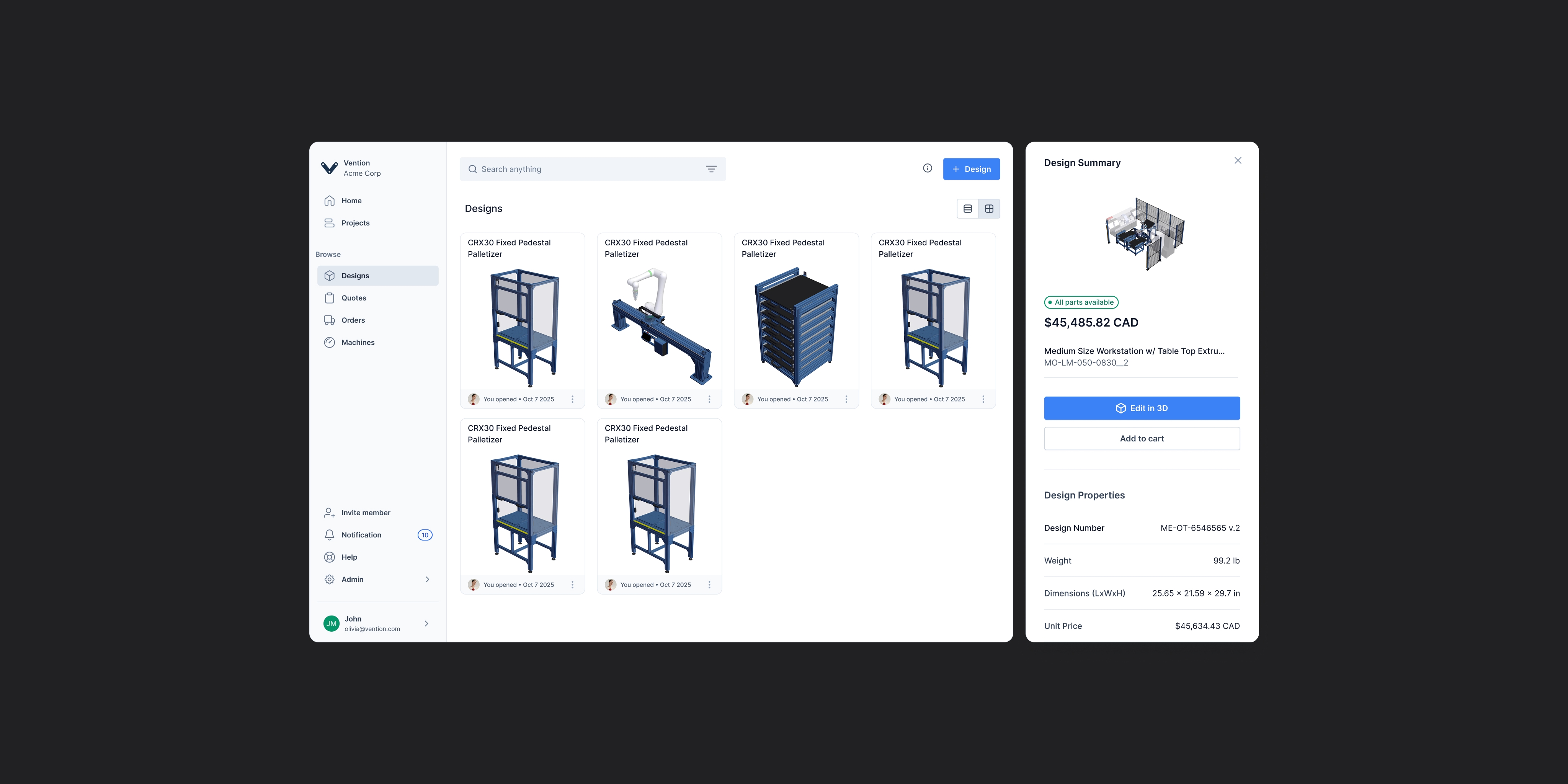Open the Quotes section
This screenshot has width=1568, height=784.
(354, 298)
